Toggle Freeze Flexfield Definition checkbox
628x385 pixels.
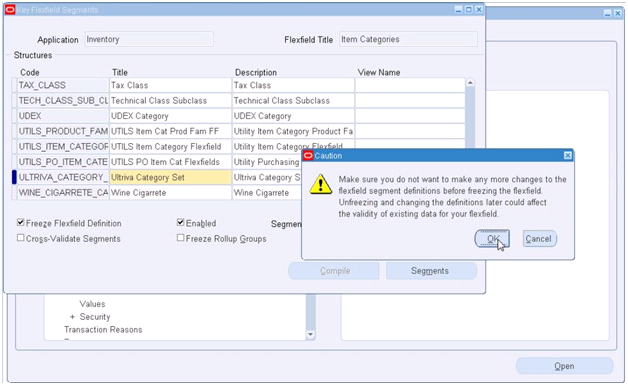(x=20, y=222)
